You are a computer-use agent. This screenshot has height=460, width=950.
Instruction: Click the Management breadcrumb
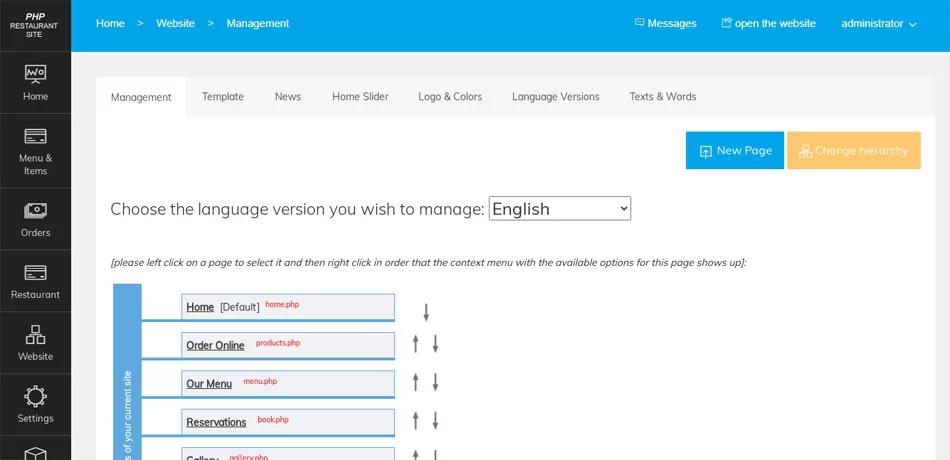click(257, 24)
